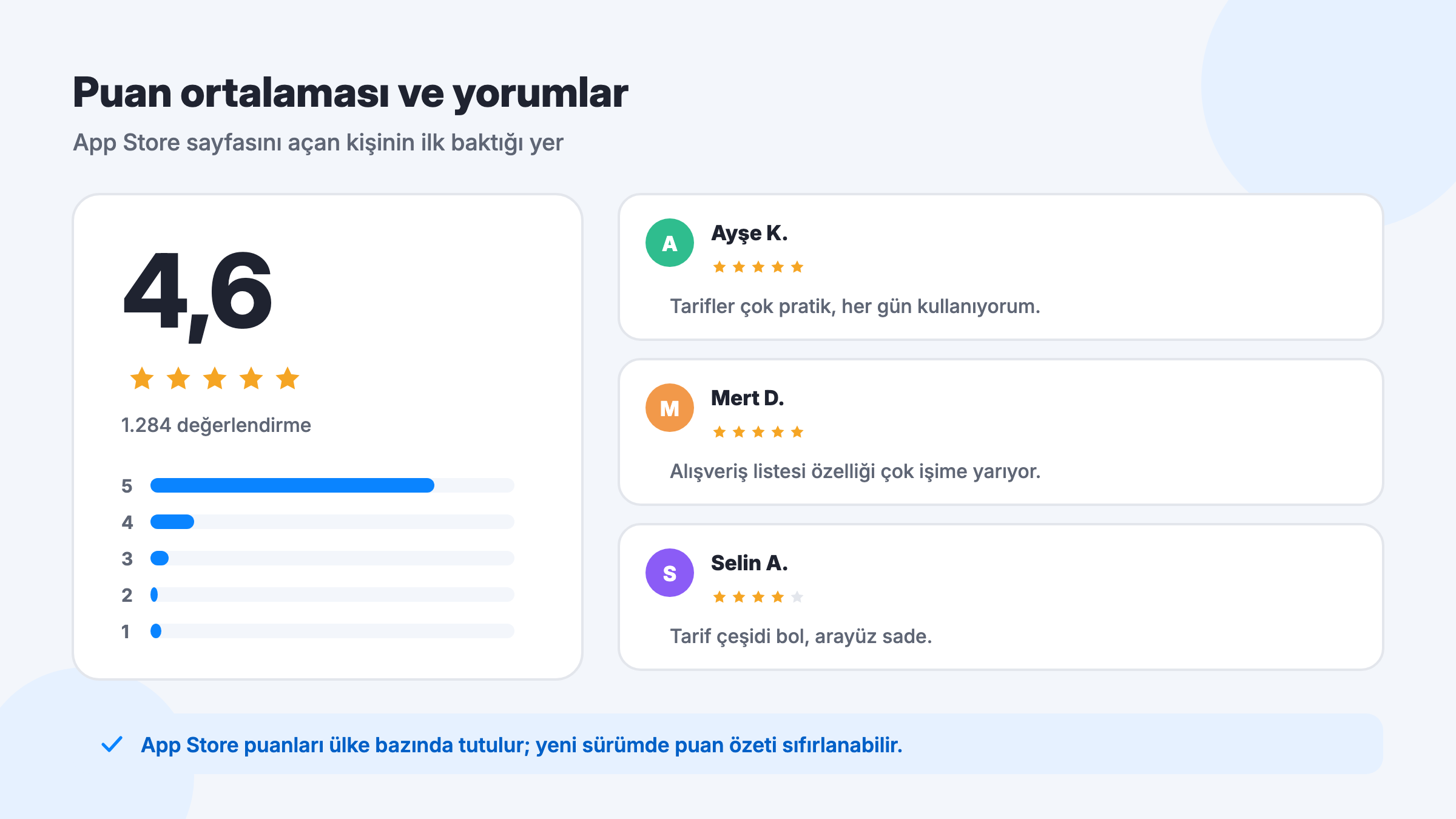Click the star rating under Mert D.
Image resolution: width=1456 pixels, height=819 pixels.
pos(758,432)
